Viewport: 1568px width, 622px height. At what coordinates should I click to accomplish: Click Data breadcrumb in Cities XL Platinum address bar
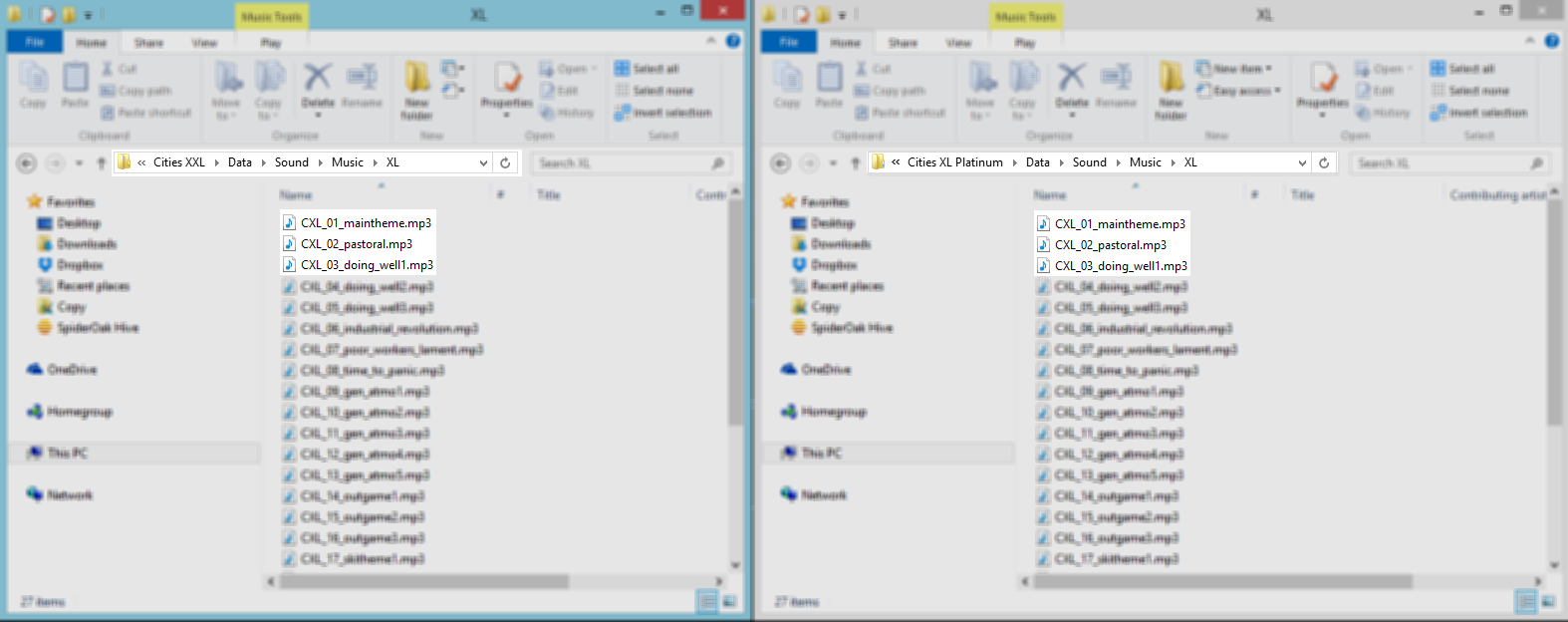(x=1038, y=162)
